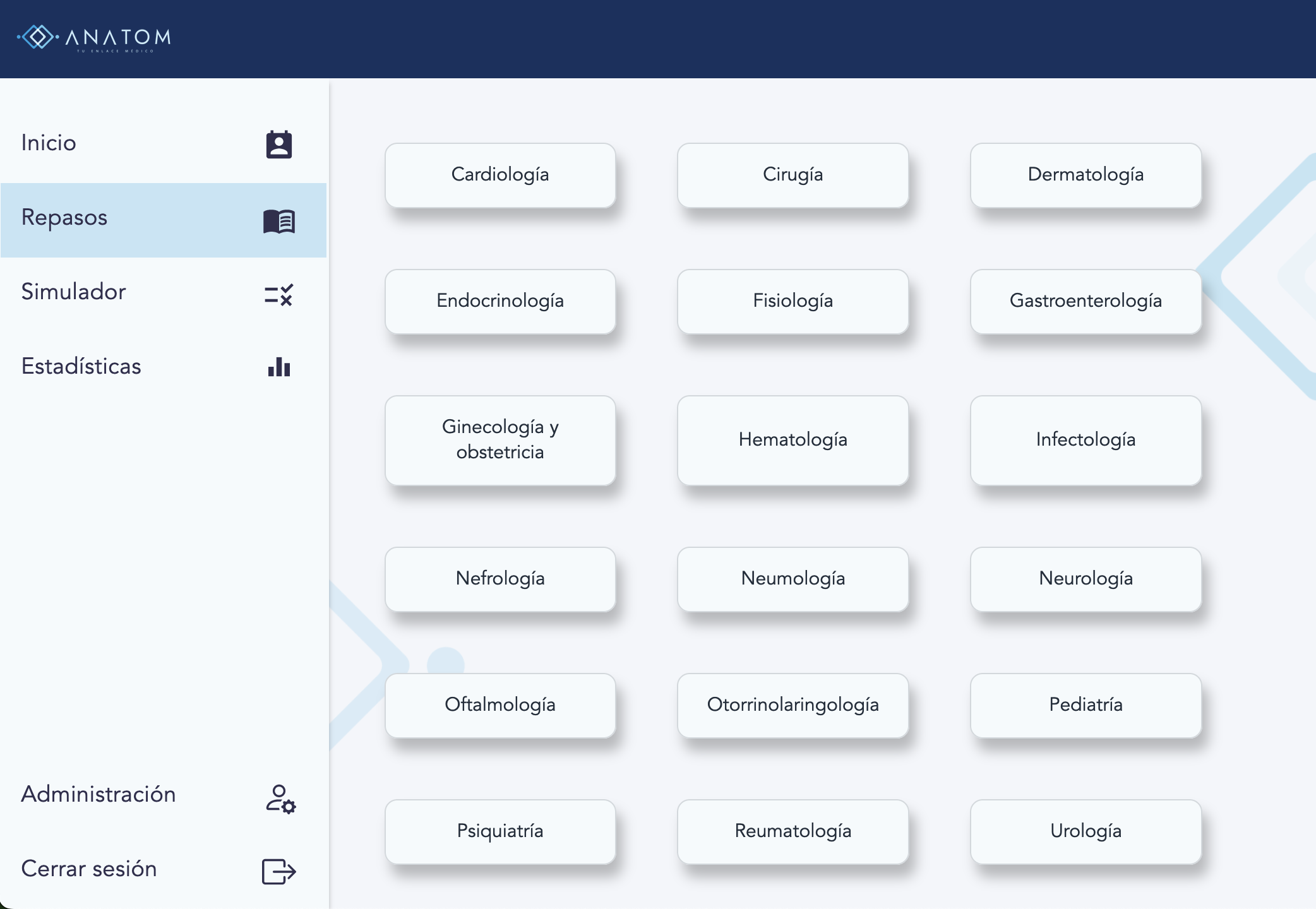Click the Inicio contact badge icon
1316x909 pixels.
pyautogui.click(x=278, y=145)
